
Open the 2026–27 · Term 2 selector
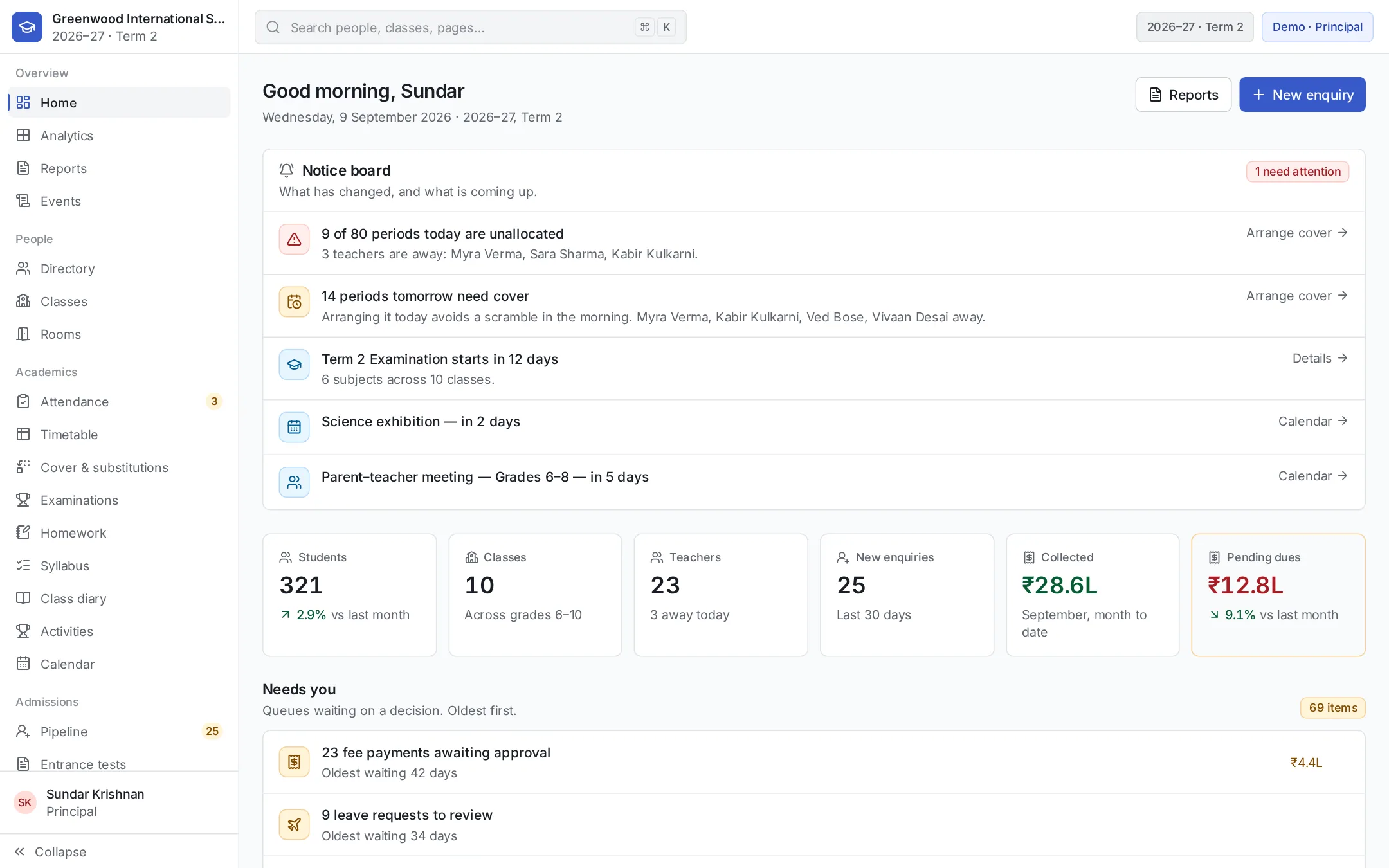point(1195,27)
